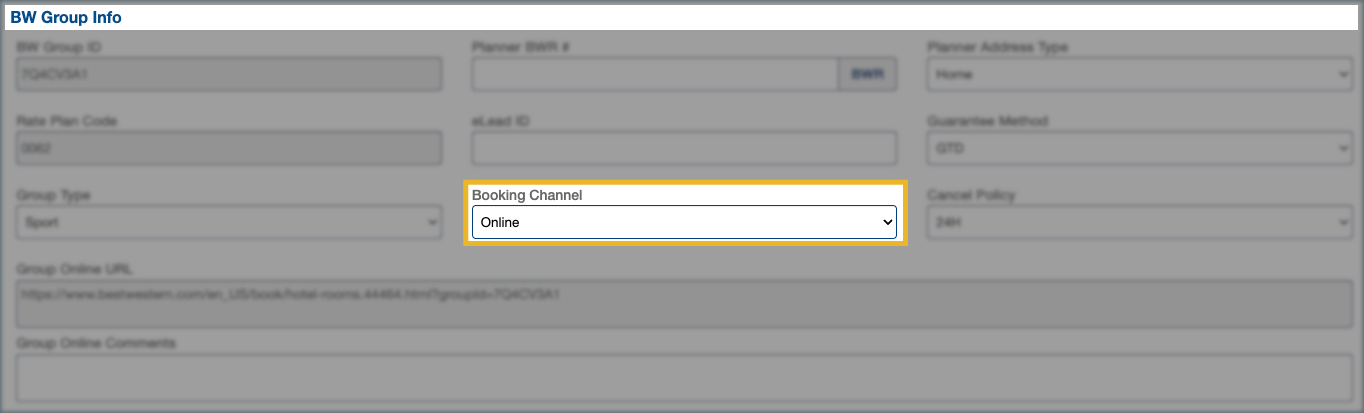Click the Group Type label
Viewport: 1364px width, 413px height.
pyautogui.click(x=52, y=195)
